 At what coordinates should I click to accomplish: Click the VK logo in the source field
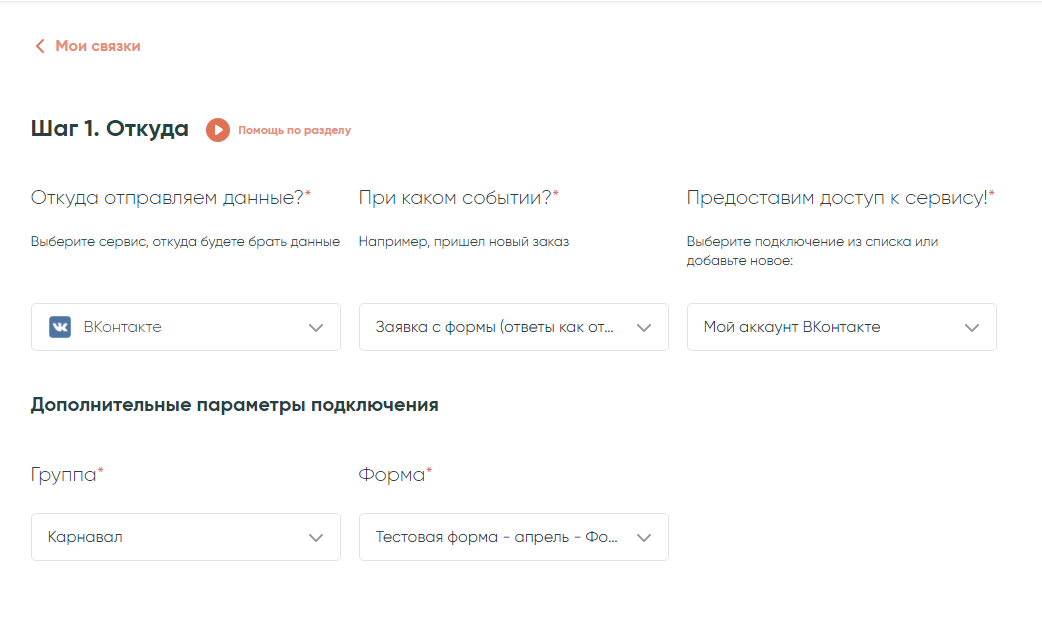coord(60,327)
